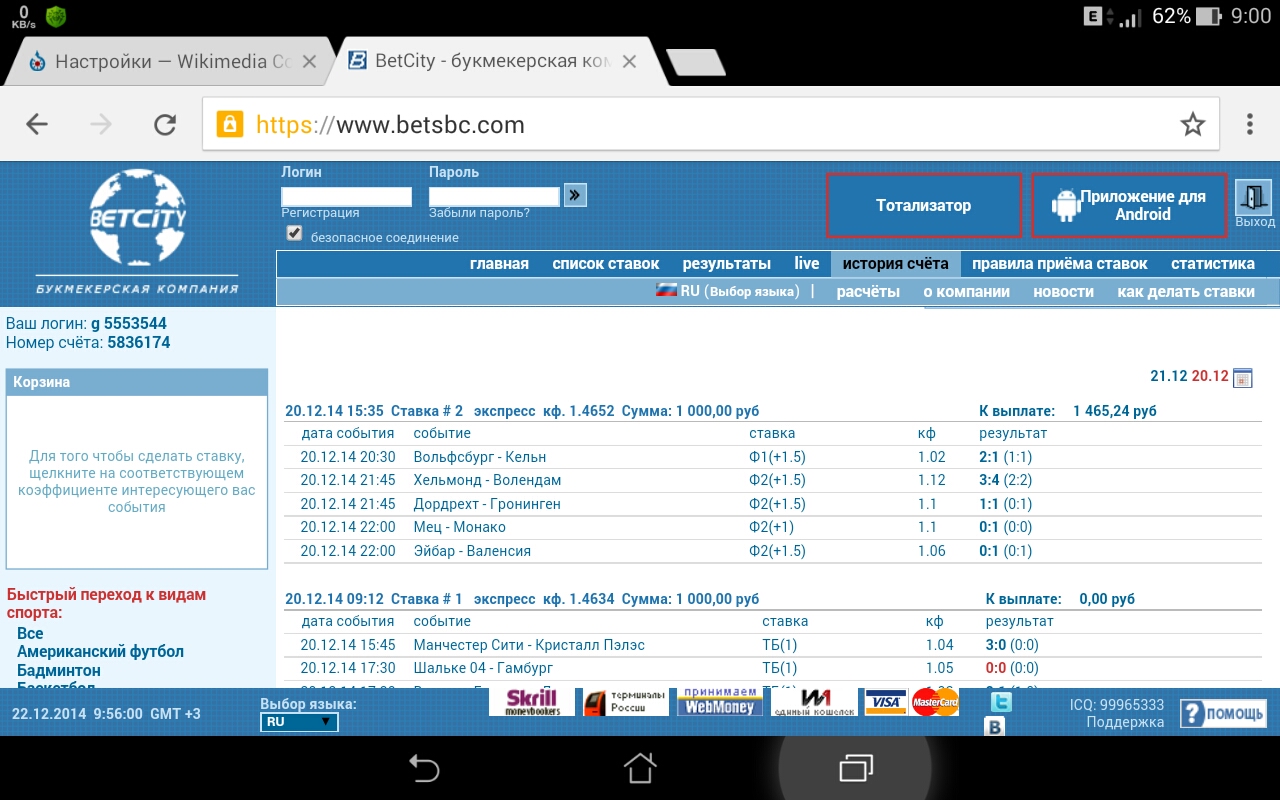Open Забыли пароль link
The width and height of the screenshot is (1280, 800).
479,213
